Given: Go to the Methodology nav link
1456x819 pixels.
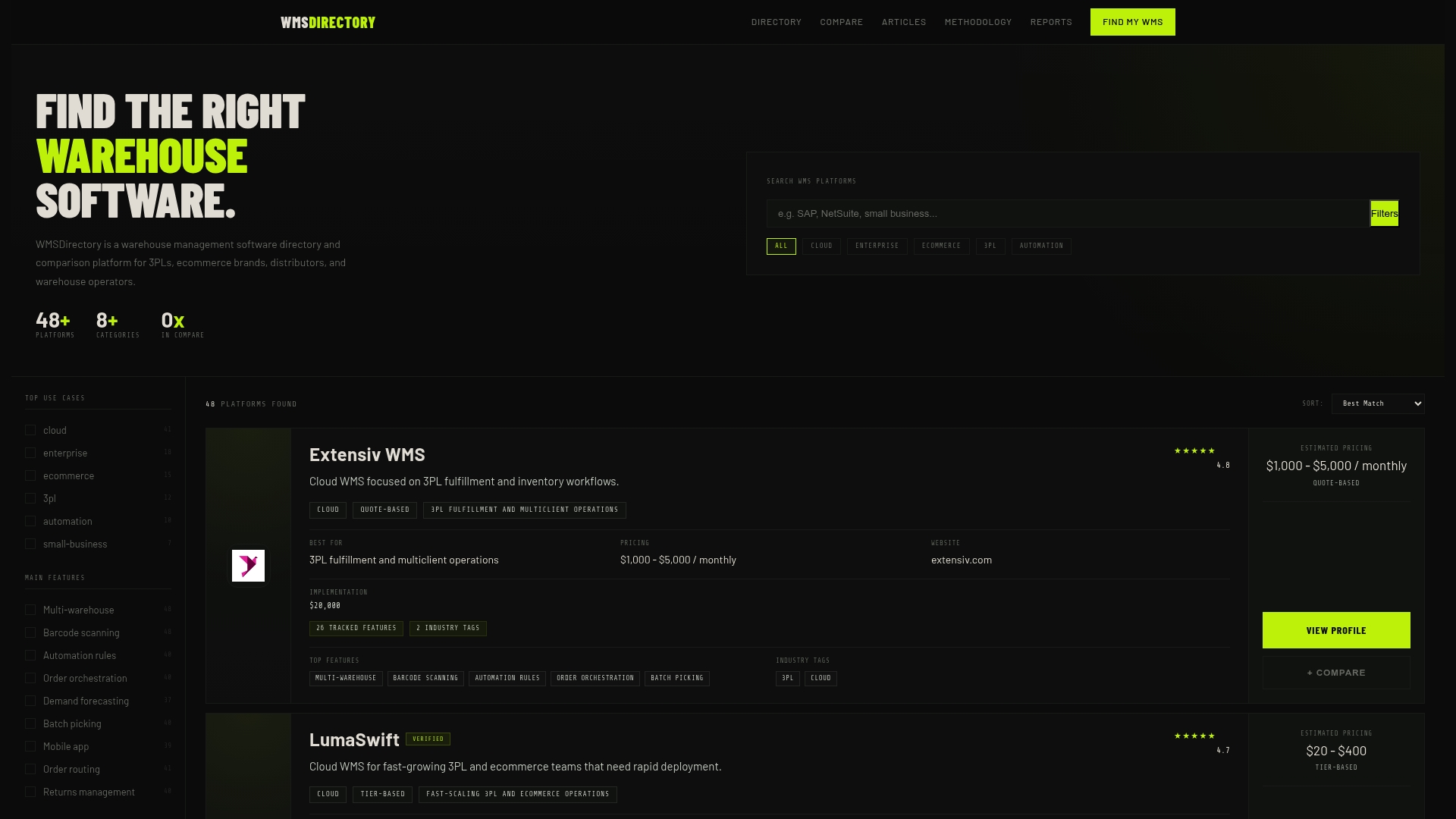Looking at the screenshot, I should coord(977,23).
